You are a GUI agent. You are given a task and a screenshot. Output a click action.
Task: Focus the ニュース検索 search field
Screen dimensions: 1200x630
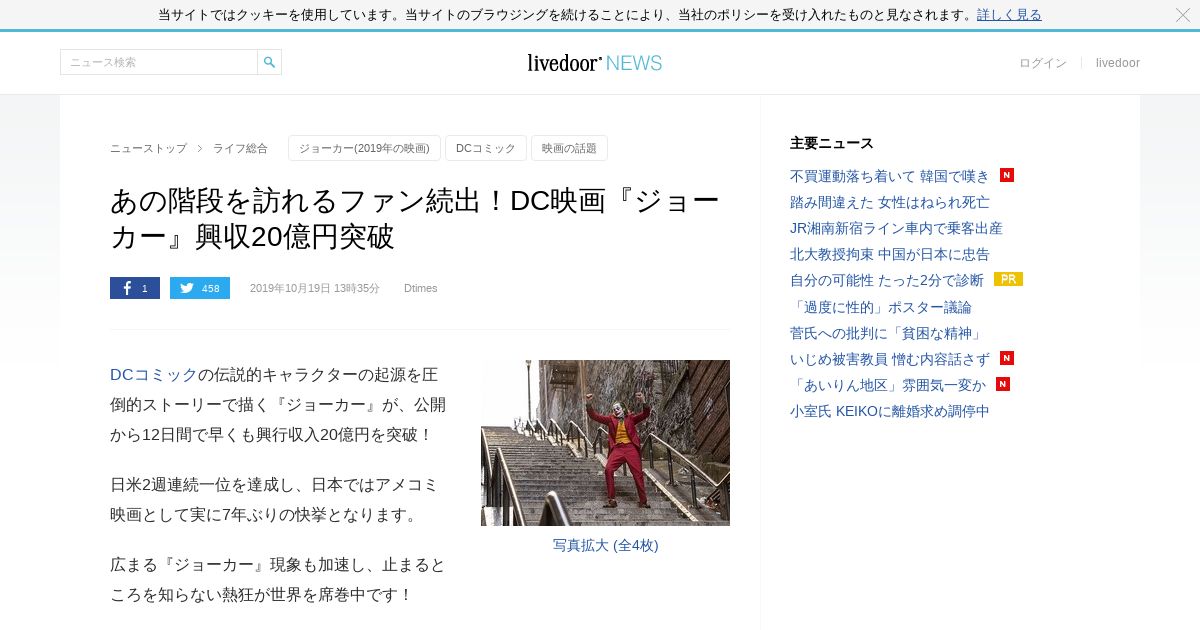[x=159, y=62]
